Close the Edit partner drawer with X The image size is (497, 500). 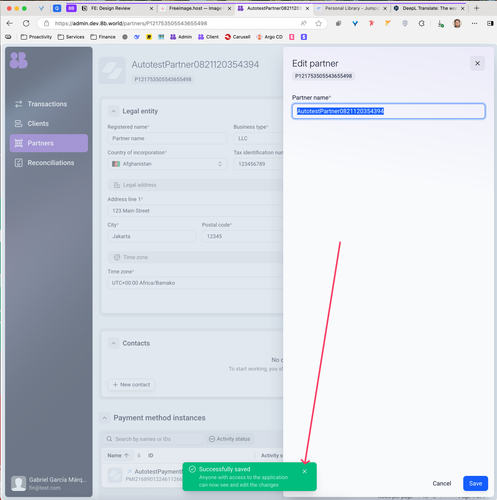tap(477, 63)
